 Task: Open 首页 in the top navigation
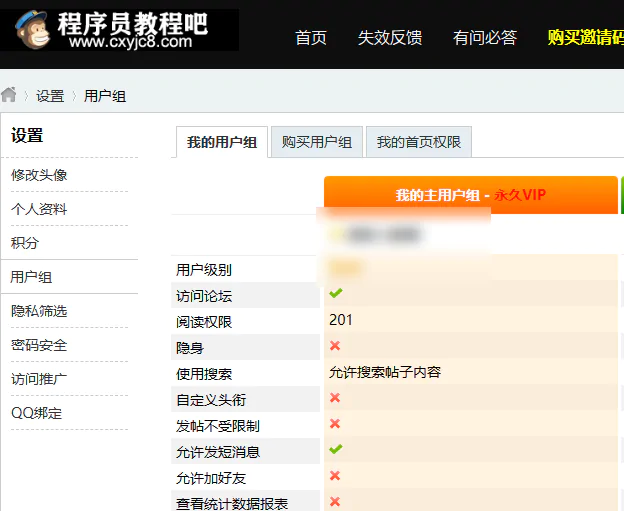click(x=311, y=38)
